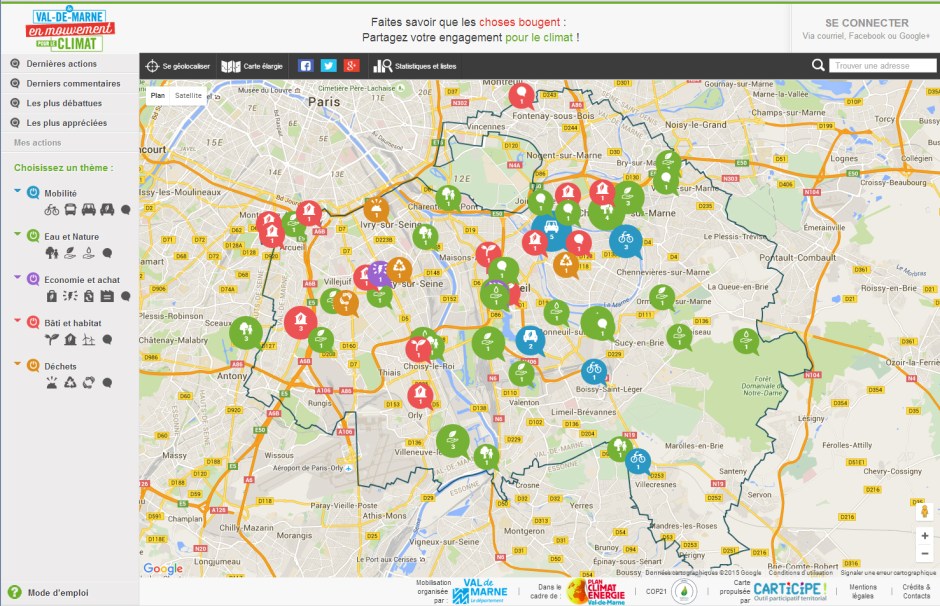Open Dernières actions in the sidebar

click(61, 64)
